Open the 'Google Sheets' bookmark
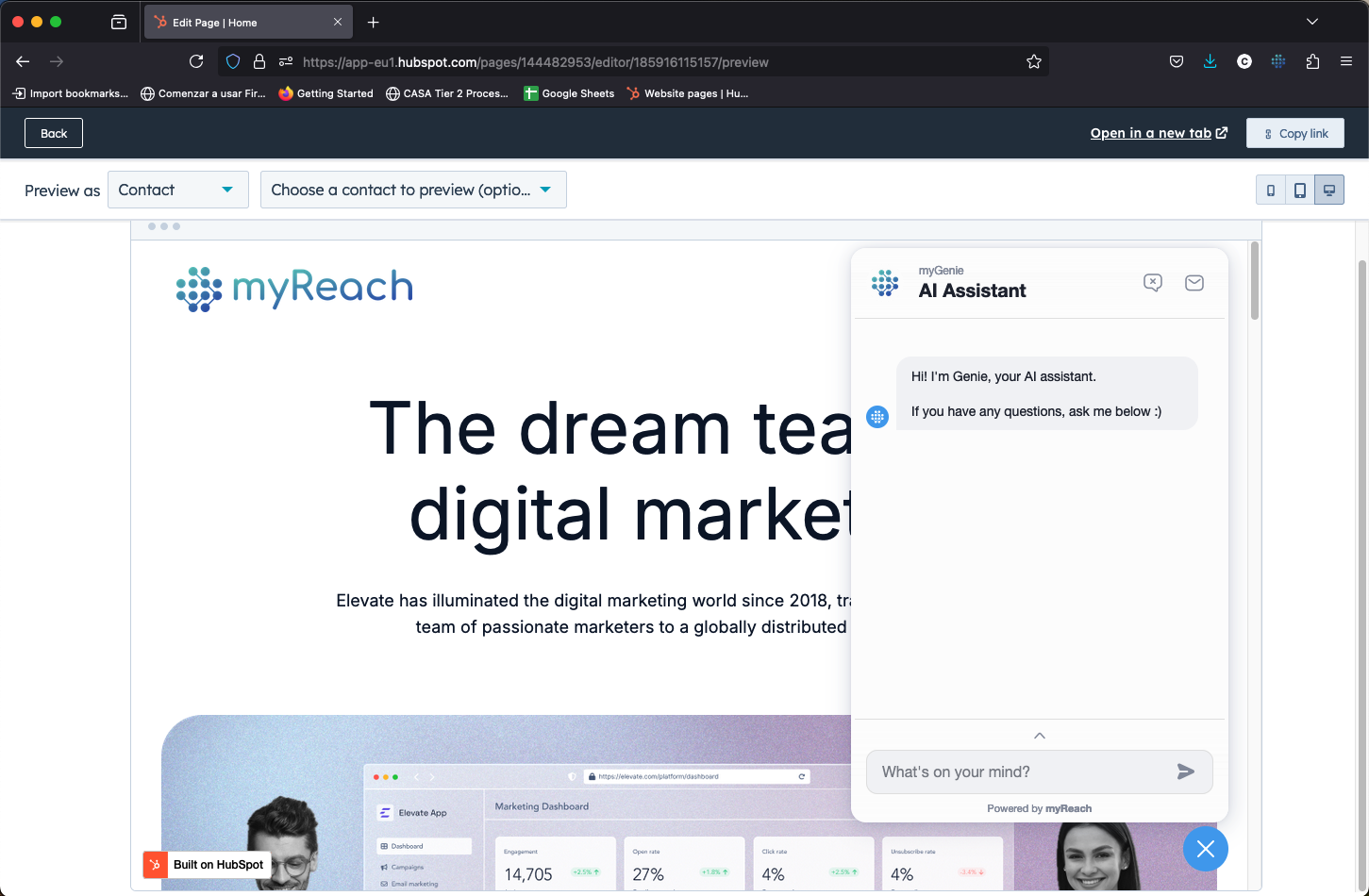 (569, 93)
